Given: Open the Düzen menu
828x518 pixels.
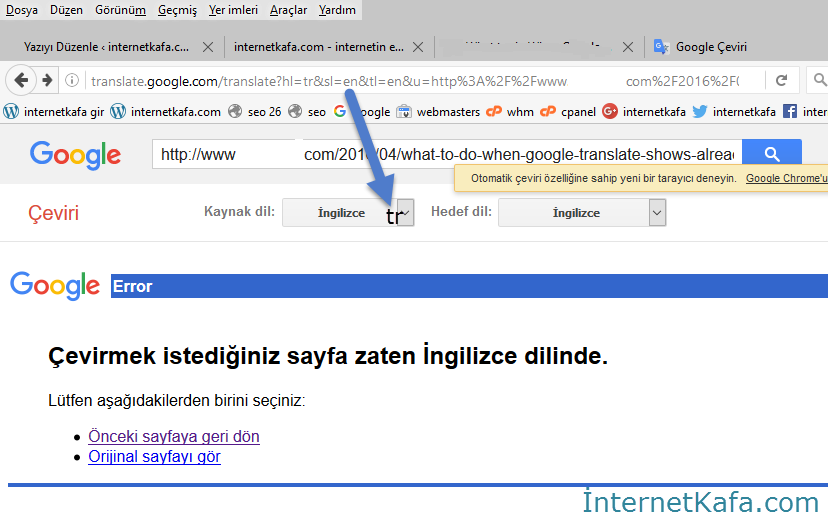Looking at the screenshot, I should point(67,10).
